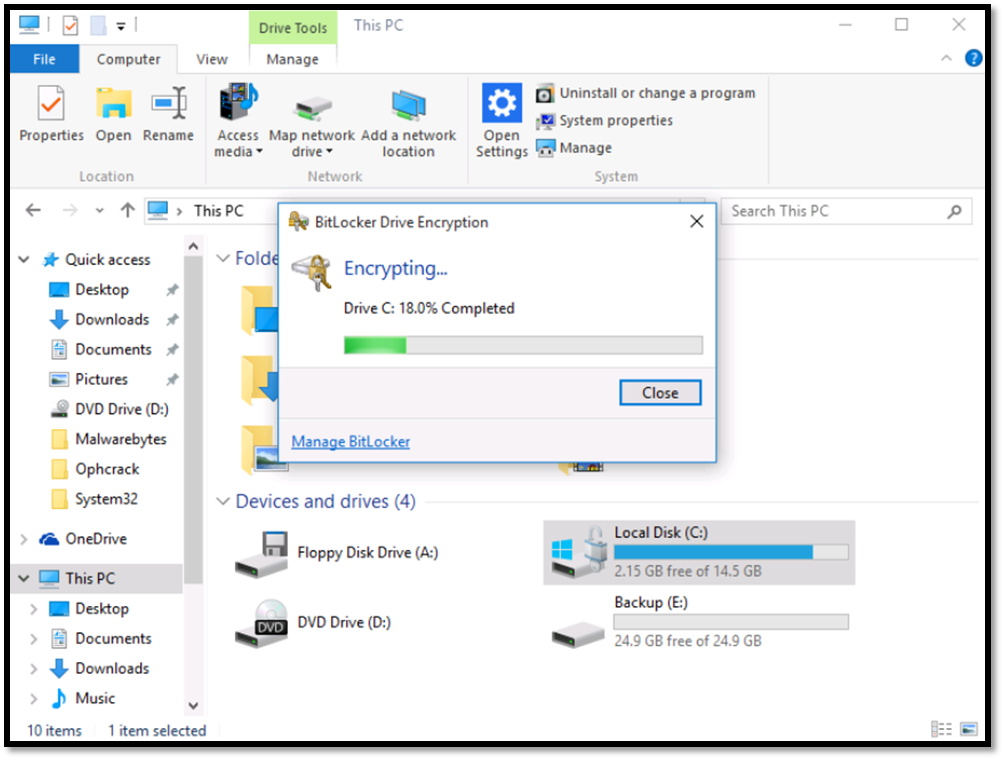The height and width of the screenshot is (760, 1004).
Task: Click the Back navigation arrow
Action: pyautogui.click(x=33, y=210)
